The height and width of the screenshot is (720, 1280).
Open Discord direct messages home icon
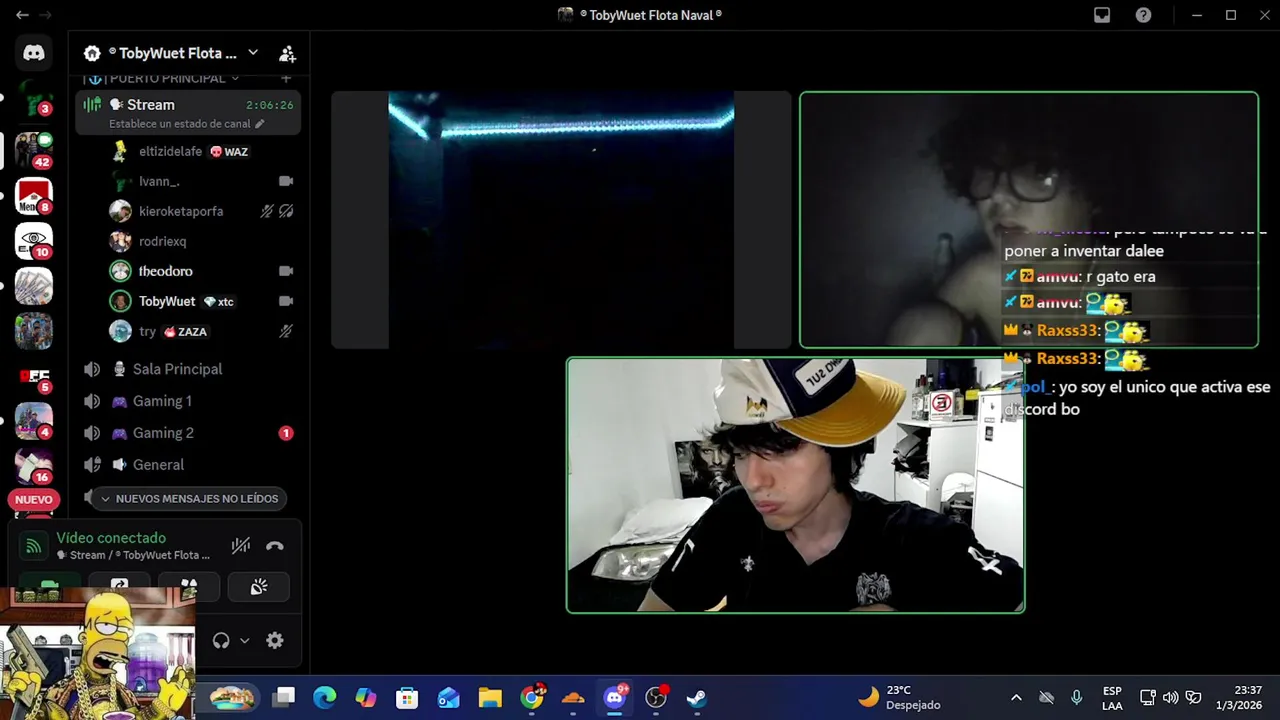(x=34, y=53)
